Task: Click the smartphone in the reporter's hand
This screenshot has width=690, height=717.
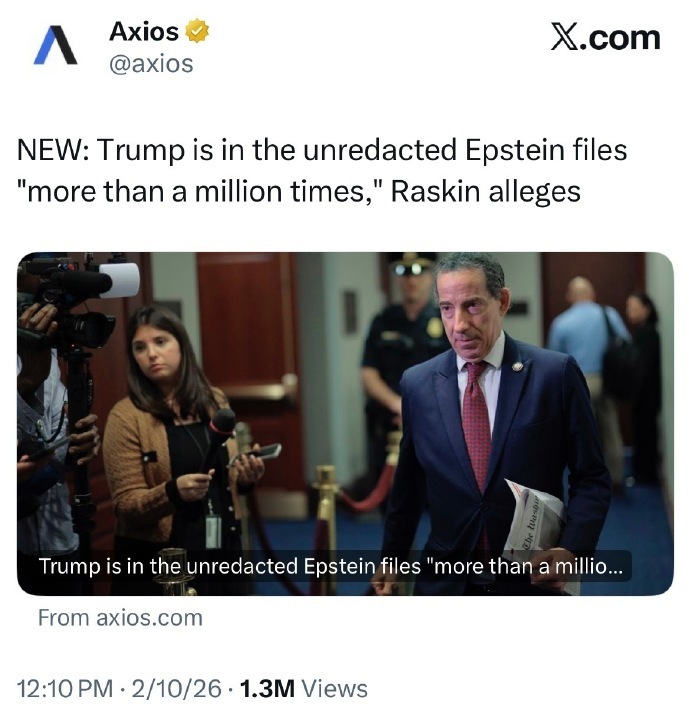Action: point(260,454)
